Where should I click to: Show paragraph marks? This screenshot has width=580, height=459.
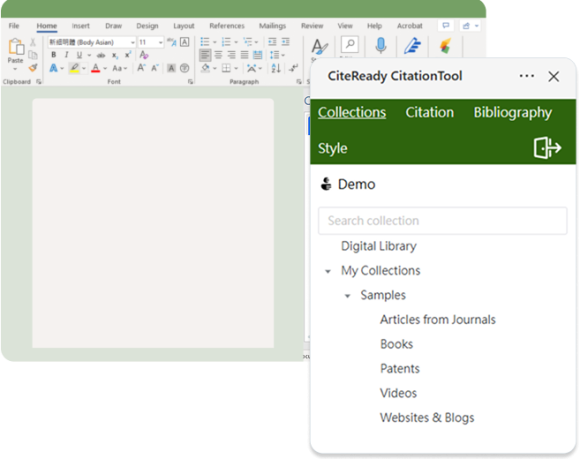(x=293, y=68)
